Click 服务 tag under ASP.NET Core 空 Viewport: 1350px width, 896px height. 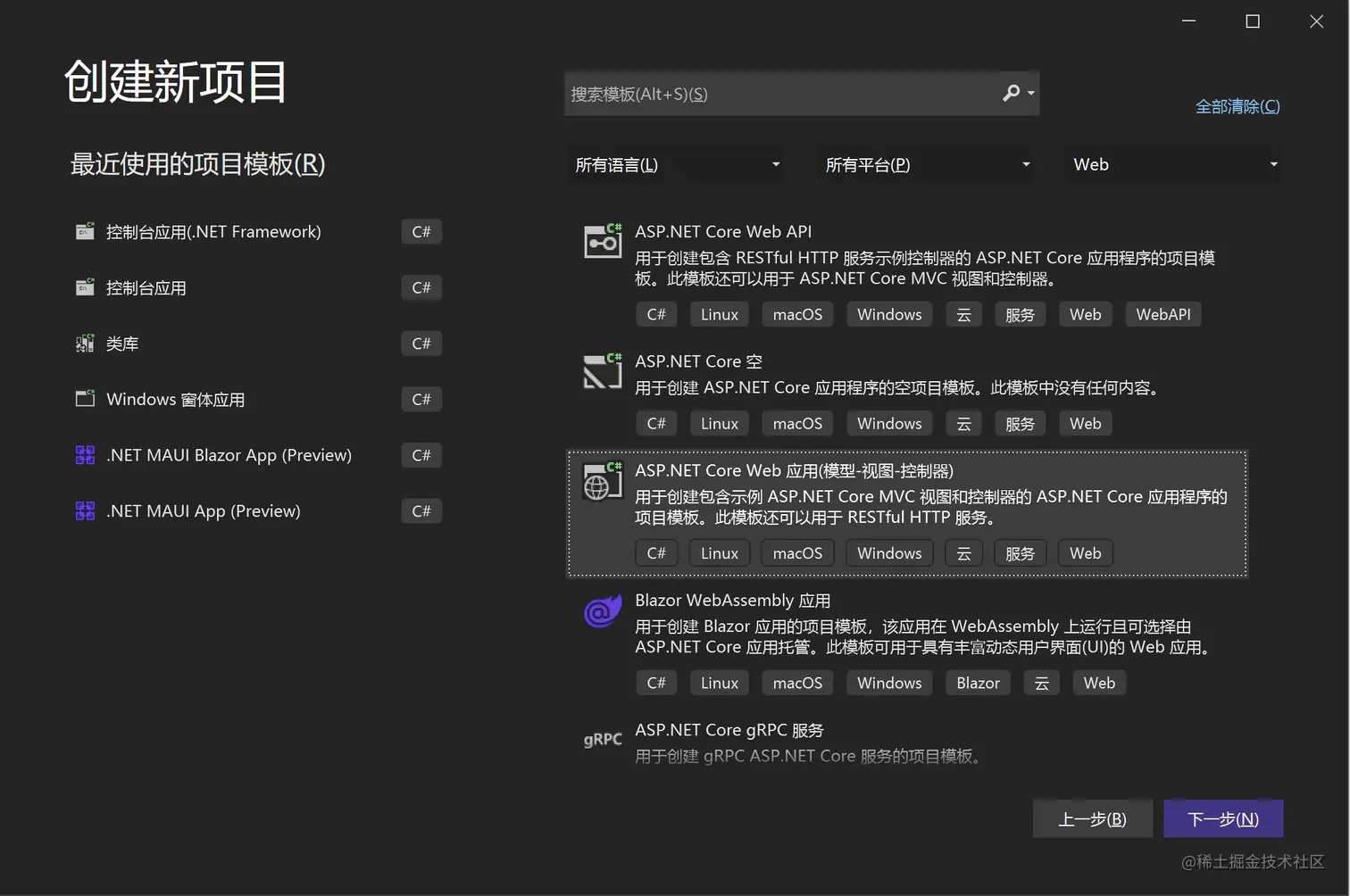(1020, 423)
